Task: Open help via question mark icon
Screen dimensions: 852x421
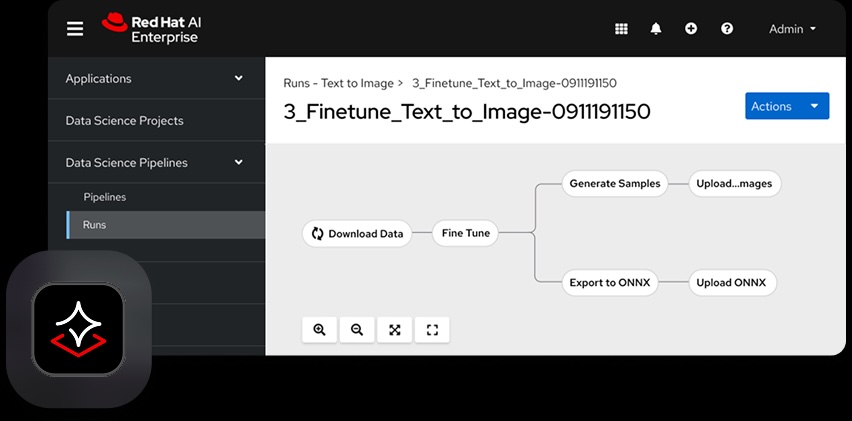Action: pyautogui.click(x=727, y=29)
